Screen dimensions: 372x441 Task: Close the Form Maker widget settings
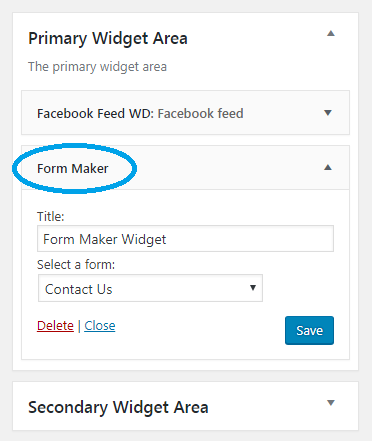coord(100,326)
